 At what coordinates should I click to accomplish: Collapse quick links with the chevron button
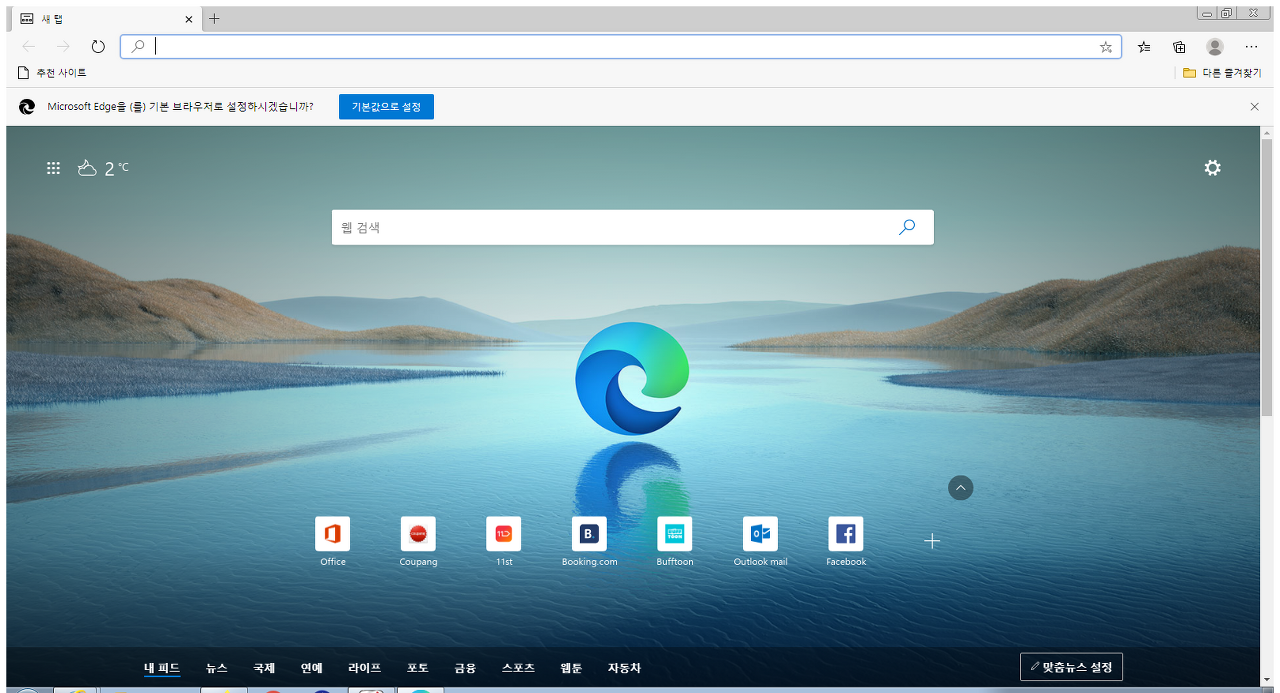pyautogui.click(x=960, y=488)
